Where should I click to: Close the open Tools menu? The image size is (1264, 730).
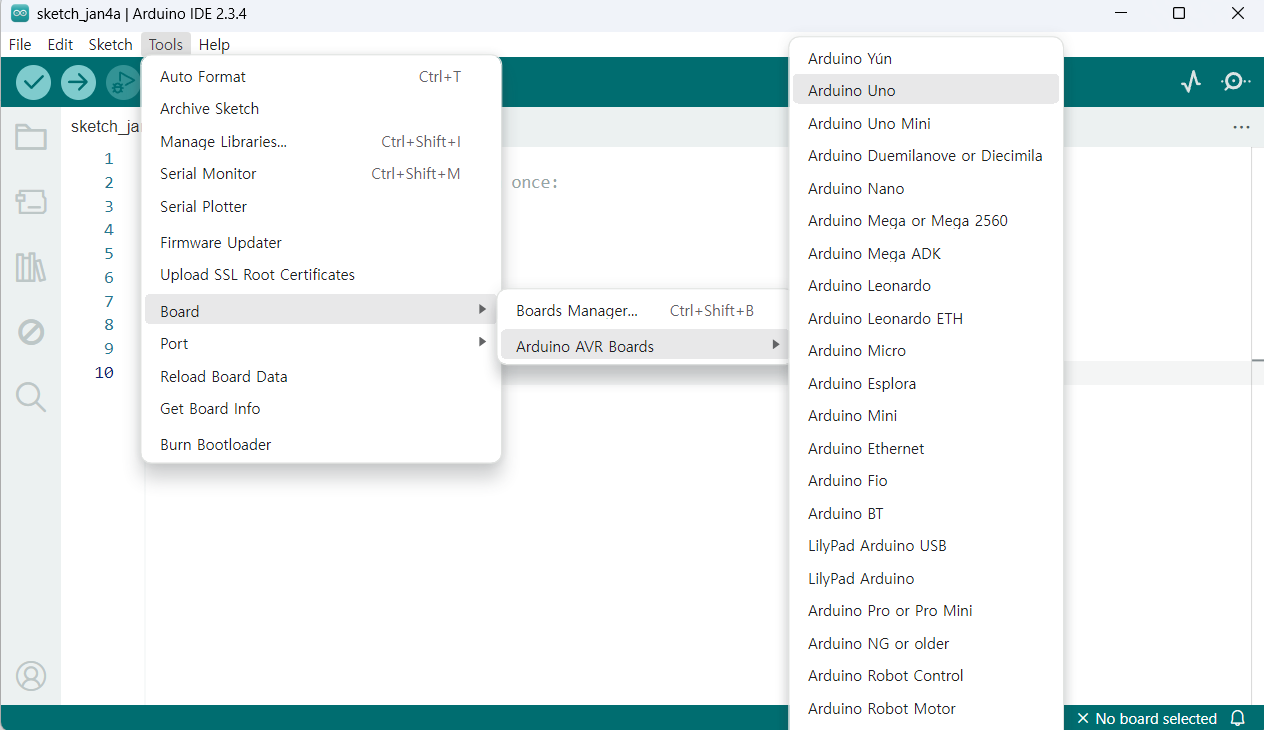point(166,44)
